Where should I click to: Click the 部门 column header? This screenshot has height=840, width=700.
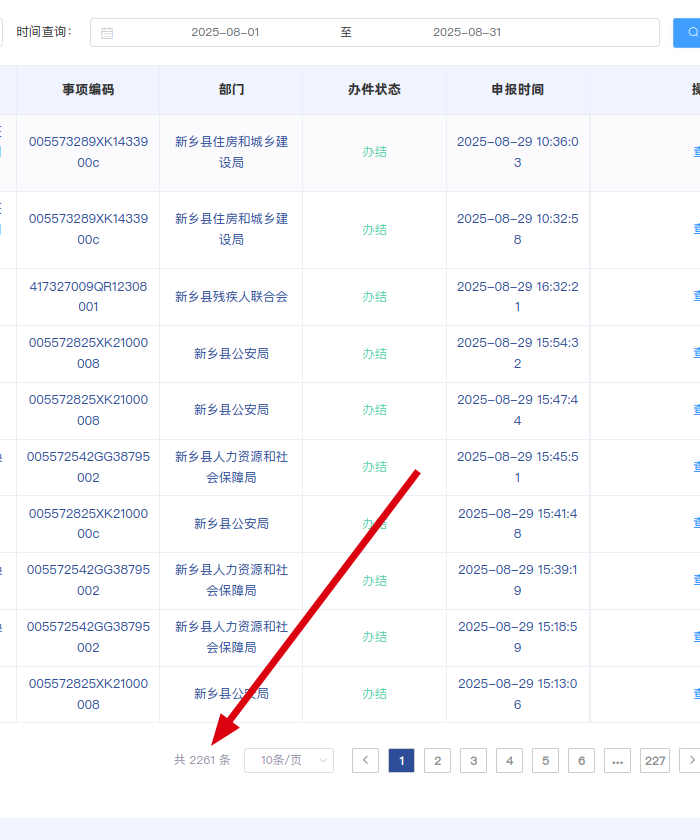[x=231, y=90]
